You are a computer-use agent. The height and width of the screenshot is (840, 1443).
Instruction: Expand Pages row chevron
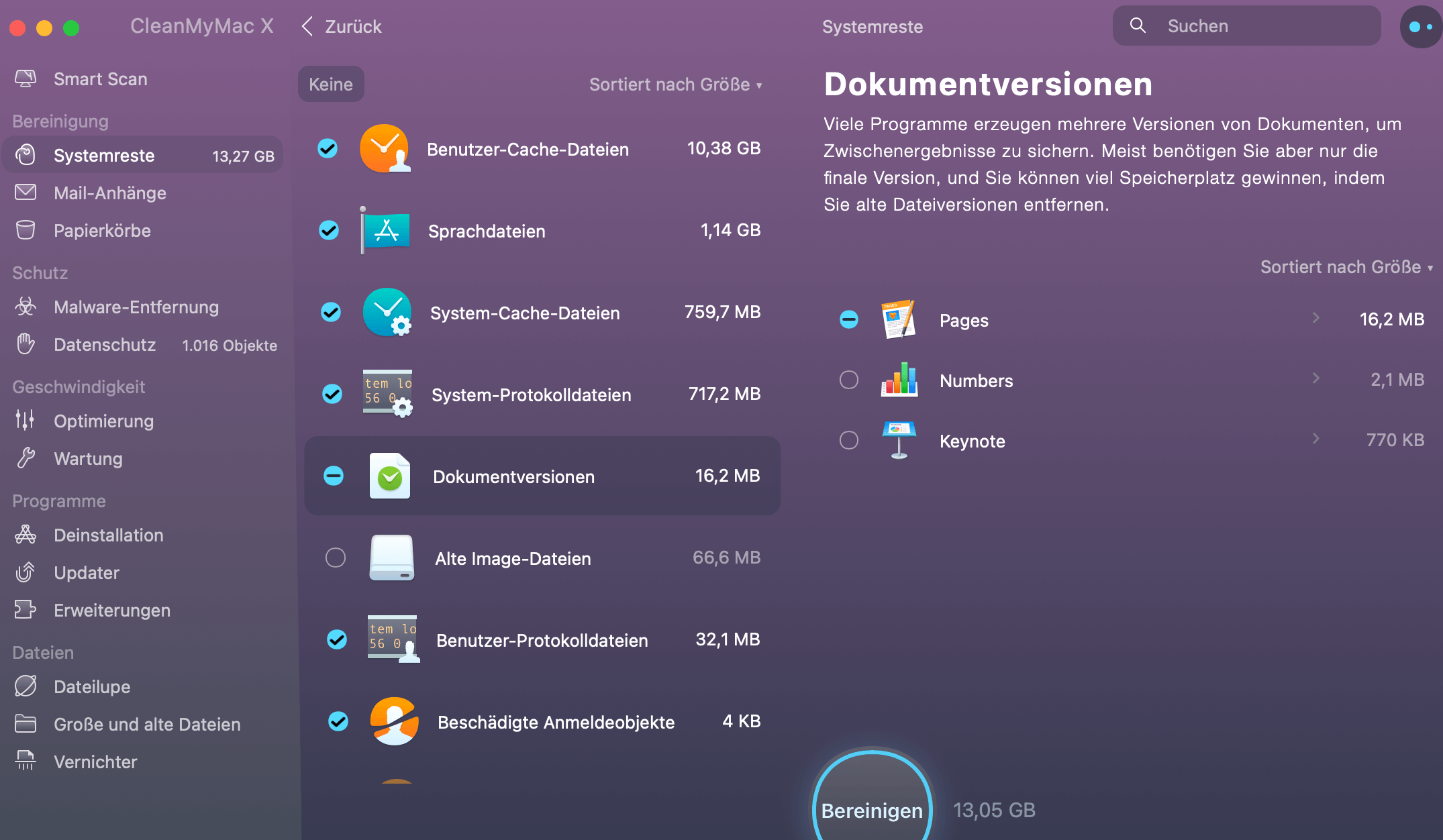[1316, 318]
